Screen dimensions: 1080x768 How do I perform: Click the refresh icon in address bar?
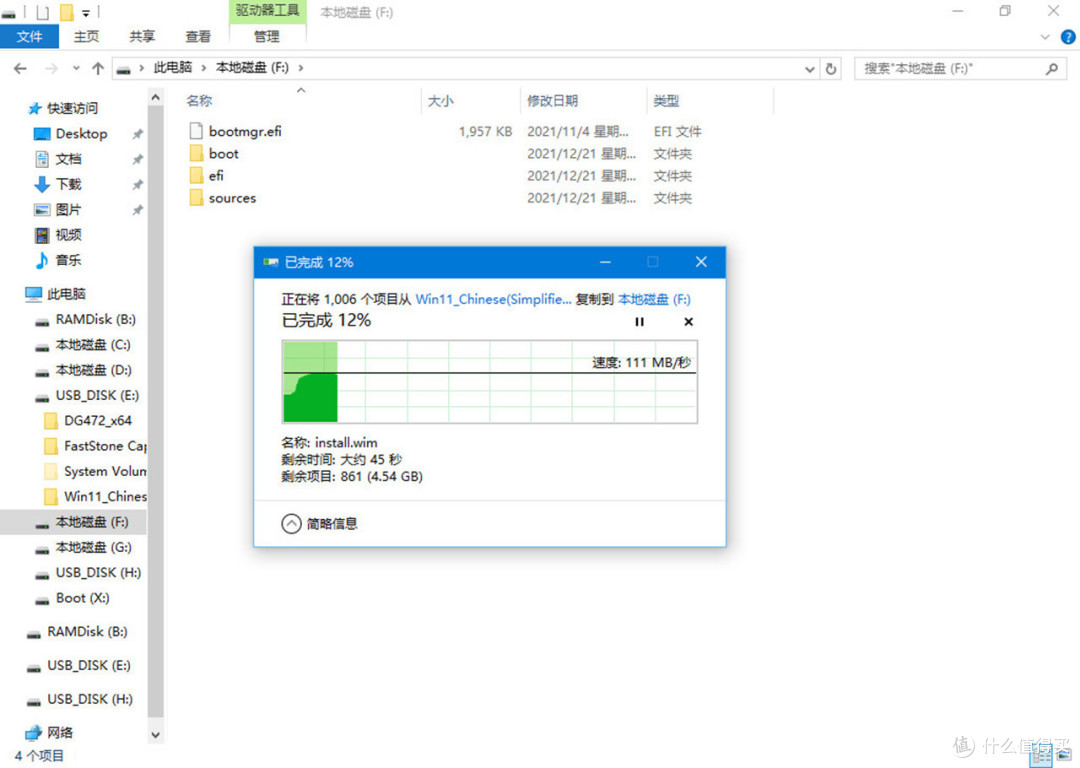[832, 68]
